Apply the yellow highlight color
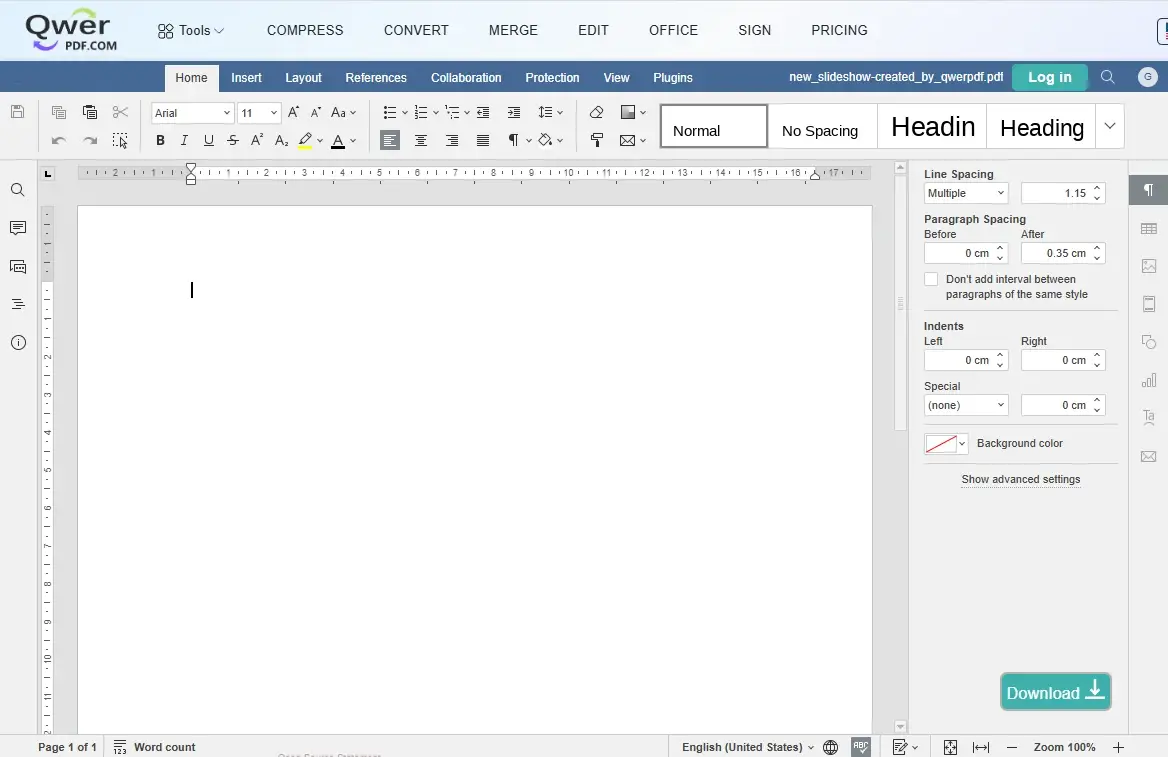 (x=305, y=140)
